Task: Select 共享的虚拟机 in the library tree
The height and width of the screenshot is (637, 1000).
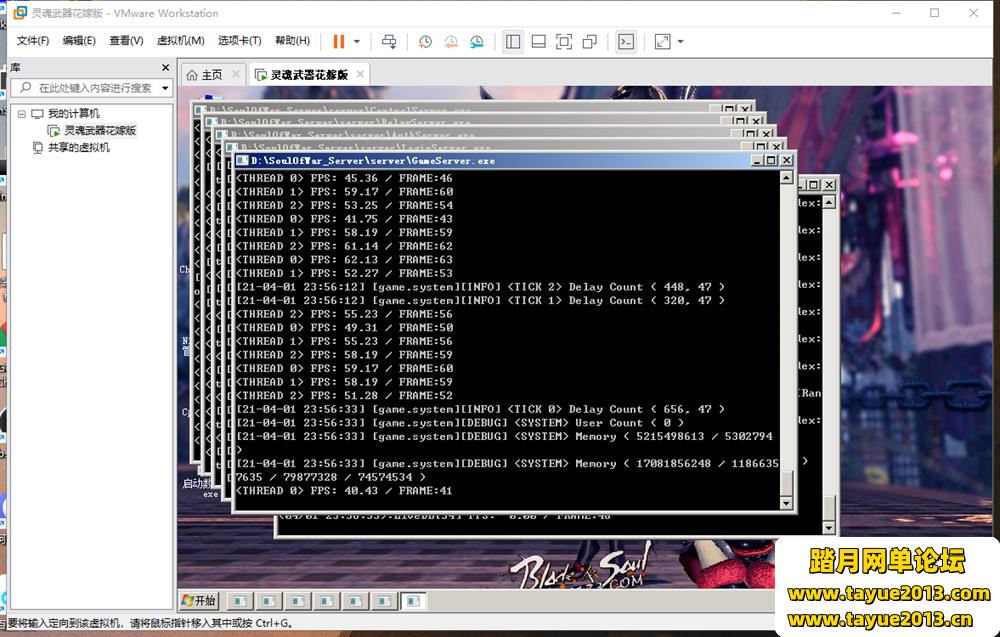Action: (x=79, y=148)
